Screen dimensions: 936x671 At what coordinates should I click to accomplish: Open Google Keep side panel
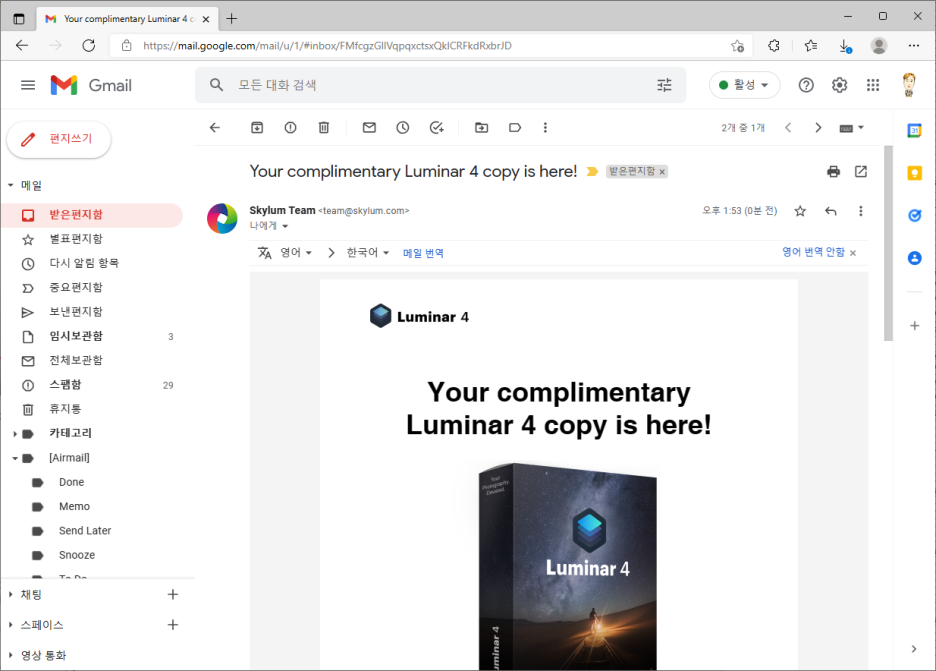pyautogui.click(x=914, y=173)
